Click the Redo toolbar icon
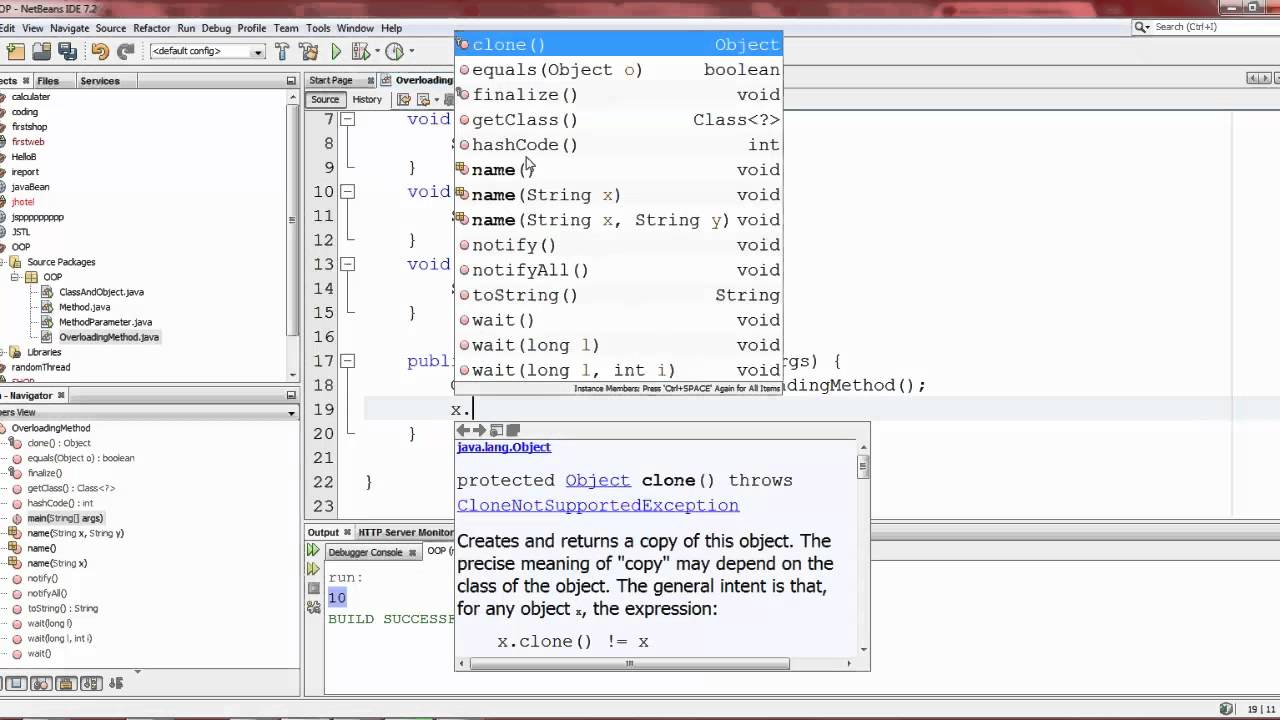Screen dimensions: 1280x720 [126, 51]
